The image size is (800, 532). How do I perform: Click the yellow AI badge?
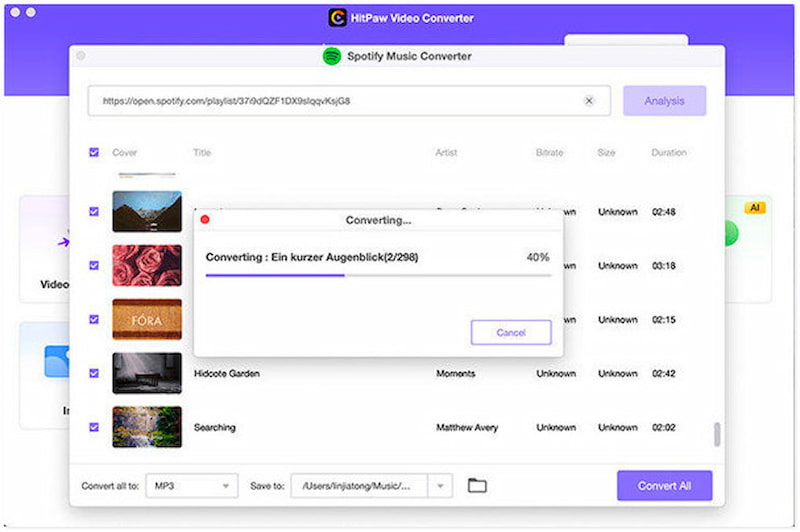(x=754, y=208)
